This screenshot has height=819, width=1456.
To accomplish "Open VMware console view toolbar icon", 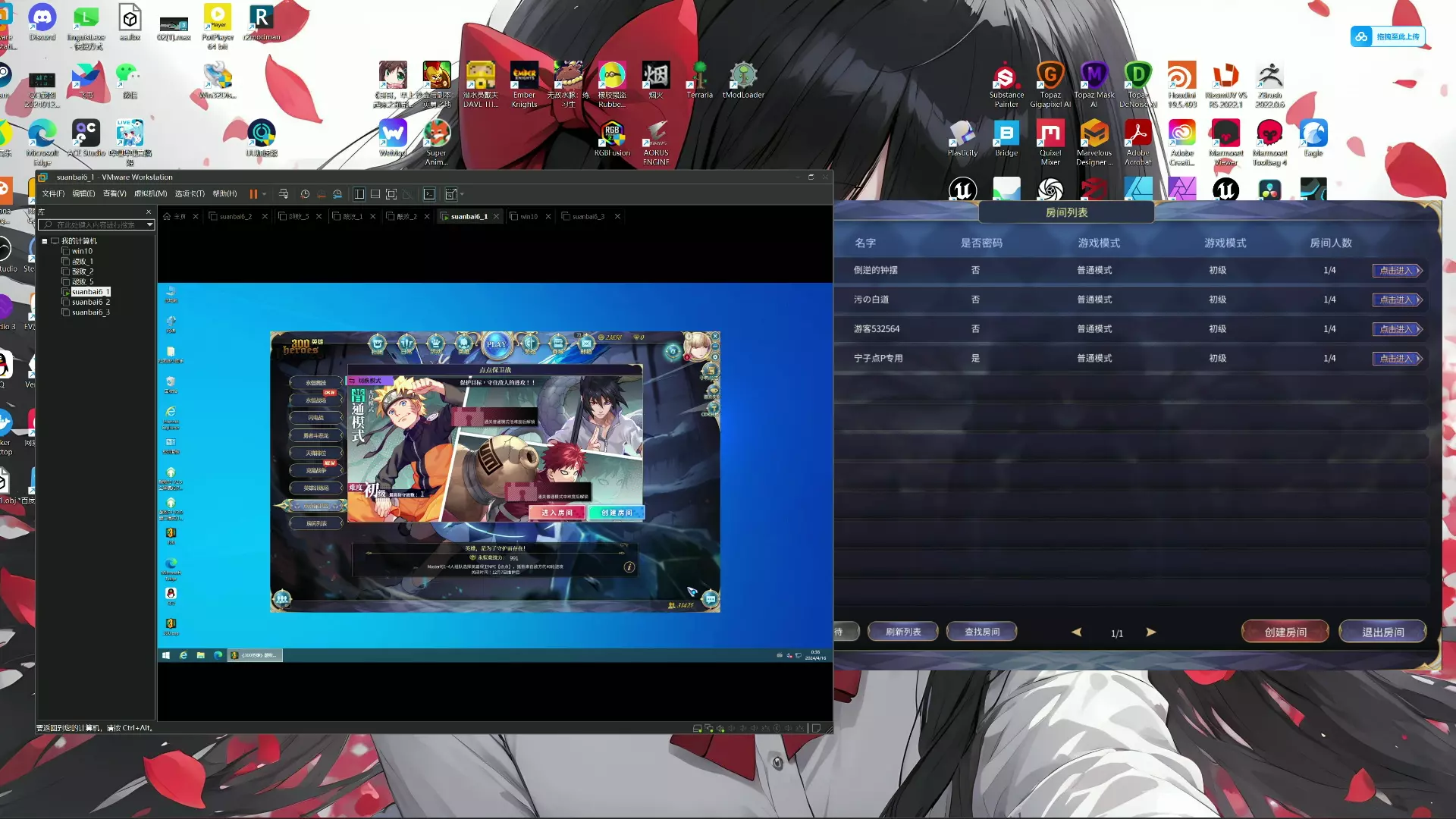I will (x=429, y=194).
